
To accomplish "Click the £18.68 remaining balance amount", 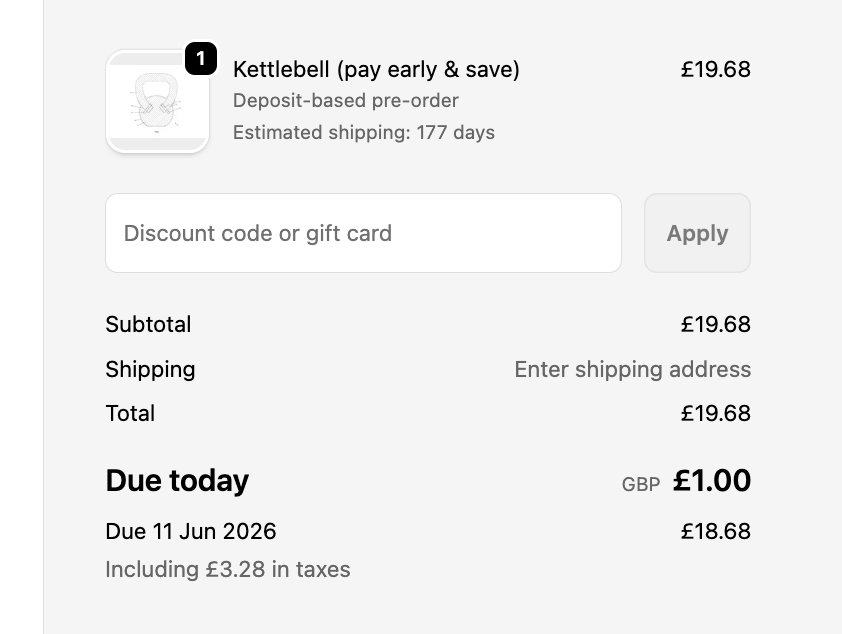I will pyautogui.click(x=715, y=531).
